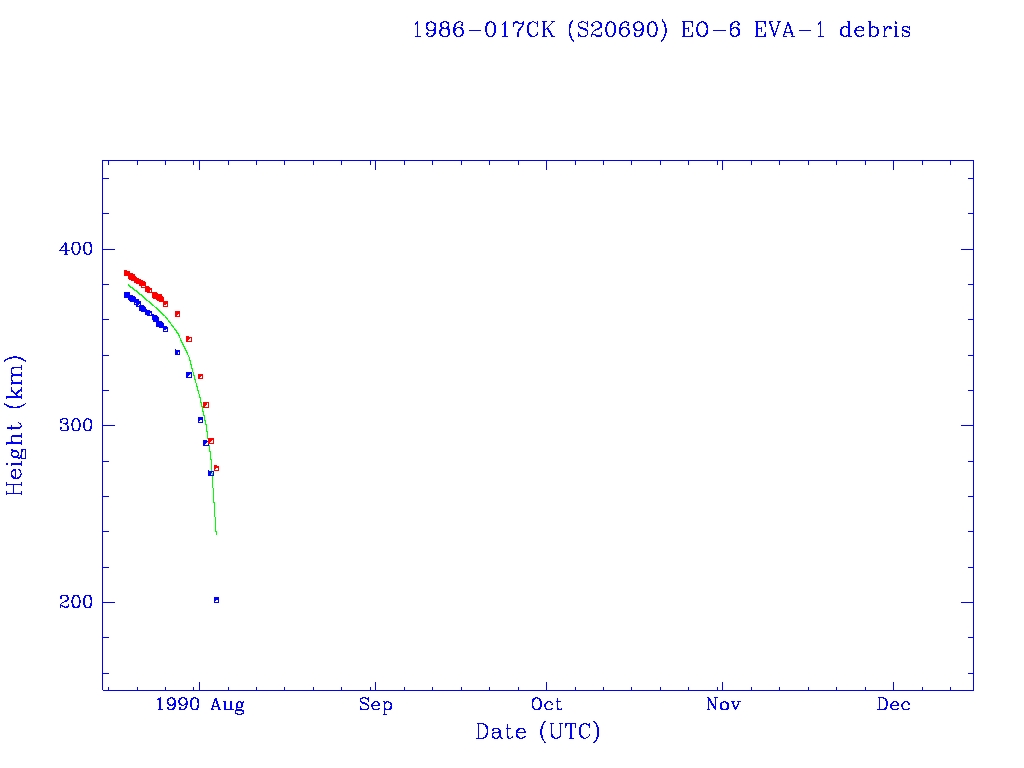Pick the isolated blue data point near 200 km

point(216,600)
